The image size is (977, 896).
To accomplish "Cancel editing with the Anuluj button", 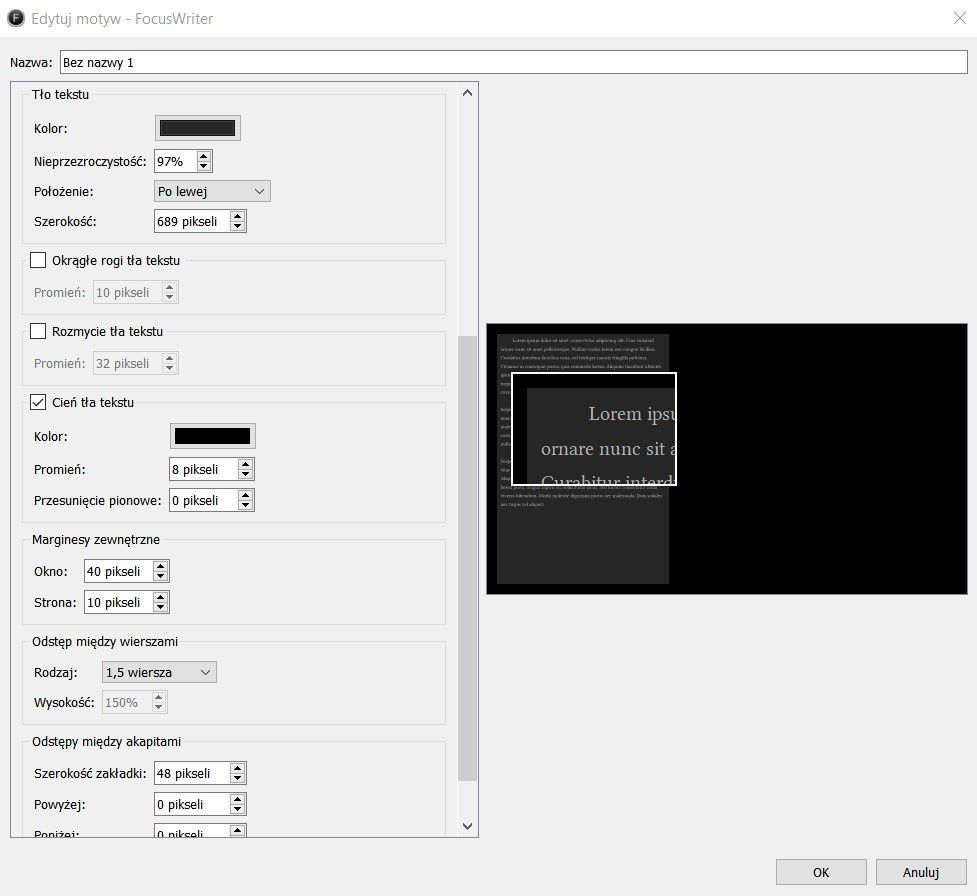I will (921, 872).
